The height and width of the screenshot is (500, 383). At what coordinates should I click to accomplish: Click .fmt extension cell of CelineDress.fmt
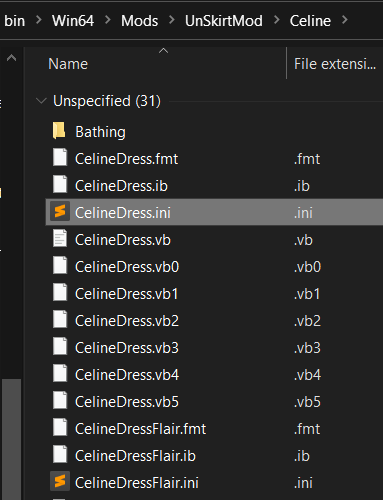point(307,159)
